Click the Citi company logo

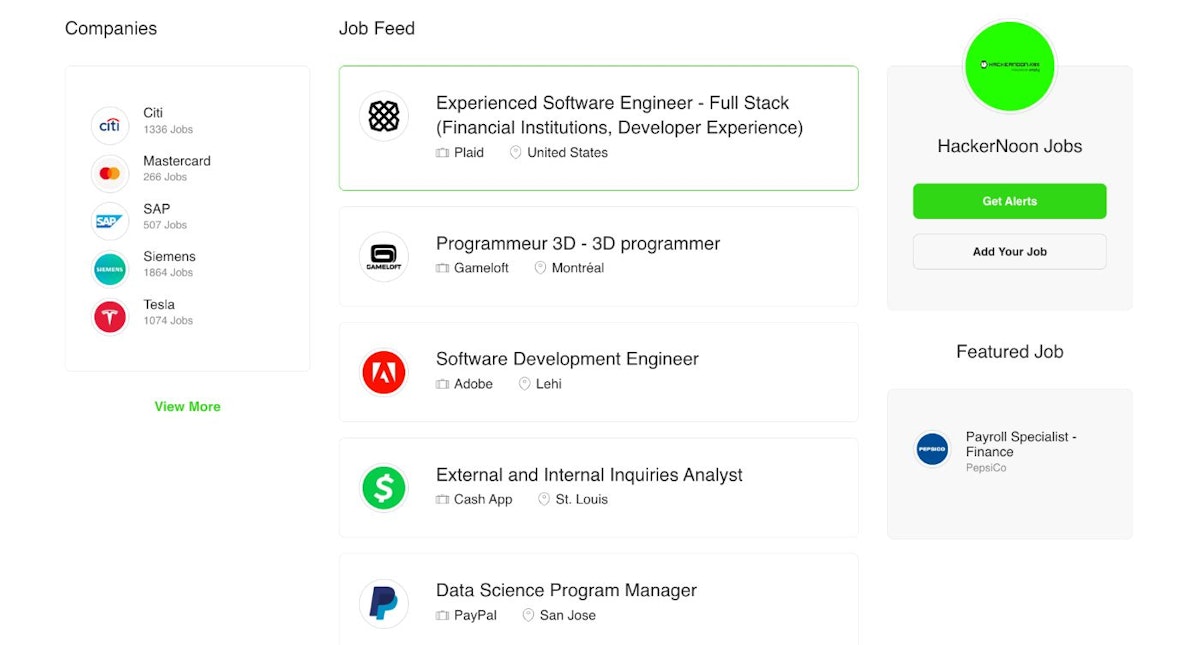(x=110, y=125)
